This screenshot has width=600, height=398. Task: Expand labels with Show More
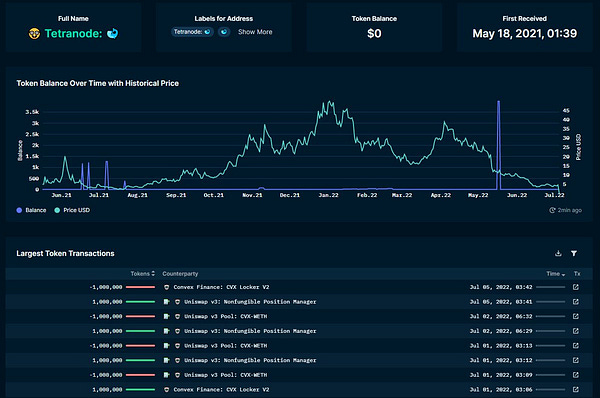point(255,32)
